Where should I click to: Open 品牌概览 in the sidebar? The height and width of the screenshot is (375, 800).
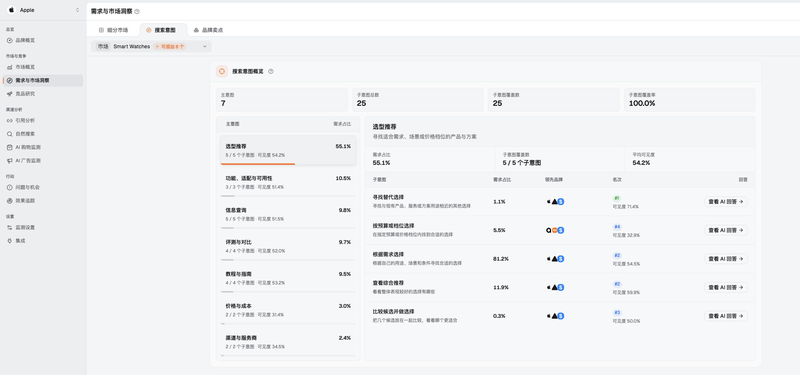tap(43, 40)
